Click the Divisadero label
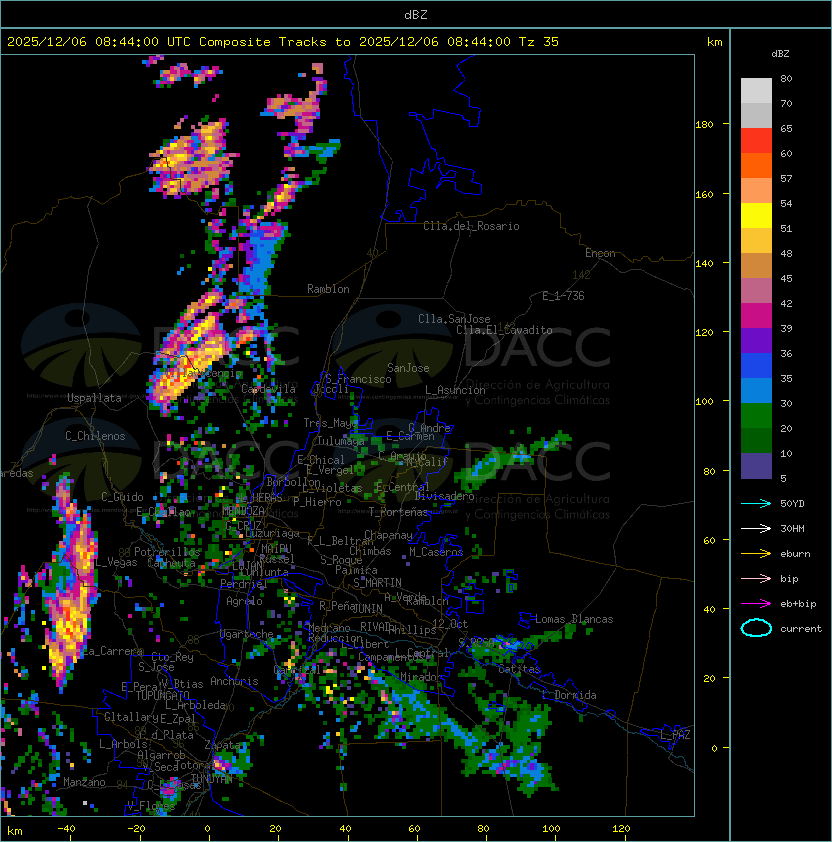 click(x=444, y=496)
